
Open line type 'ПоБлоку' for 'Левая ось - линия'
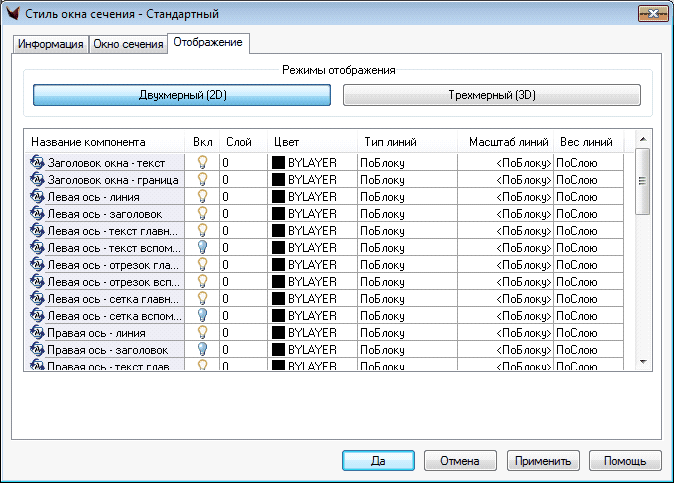click(406, 196)
